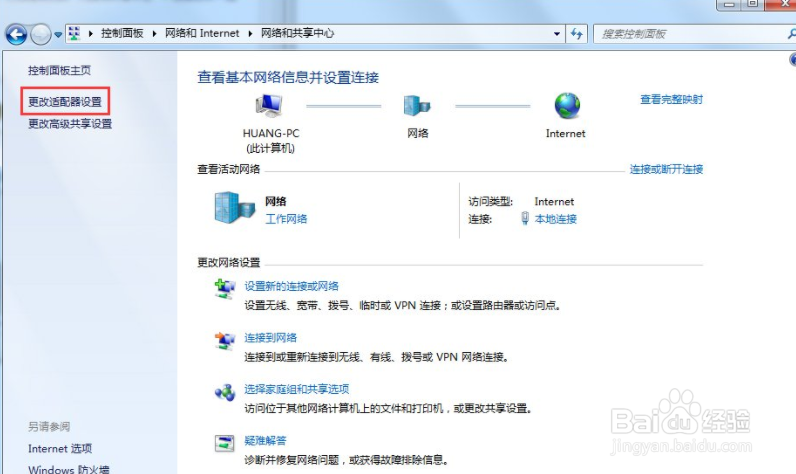Click the 选择家庭组和共享选项 icon
This screenshot has width=796, height=474.
[x=224, y=392]
